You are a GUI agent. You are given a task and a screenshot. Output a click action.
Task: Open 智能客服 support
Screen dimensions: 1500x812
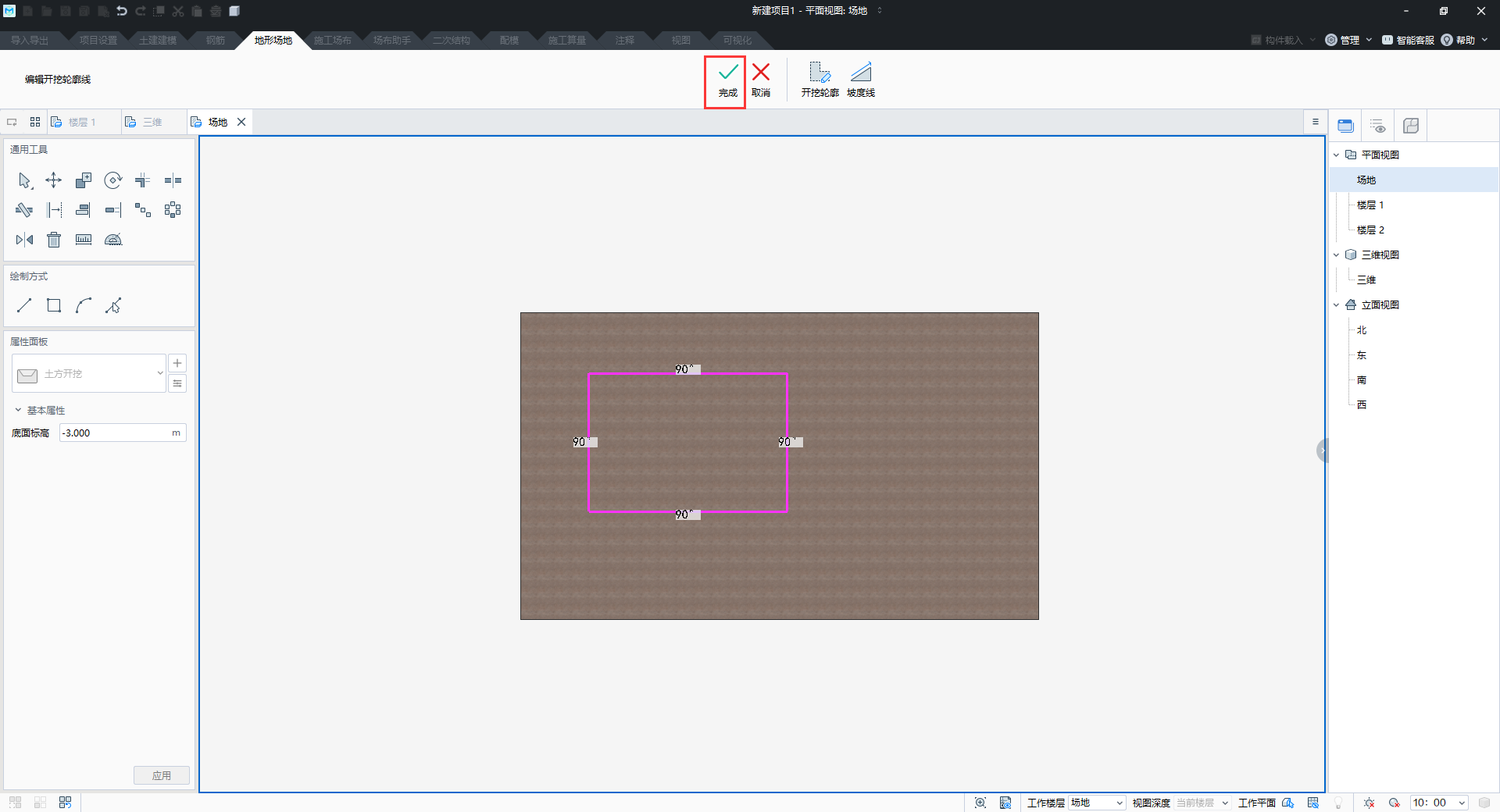coord(1408,40)
